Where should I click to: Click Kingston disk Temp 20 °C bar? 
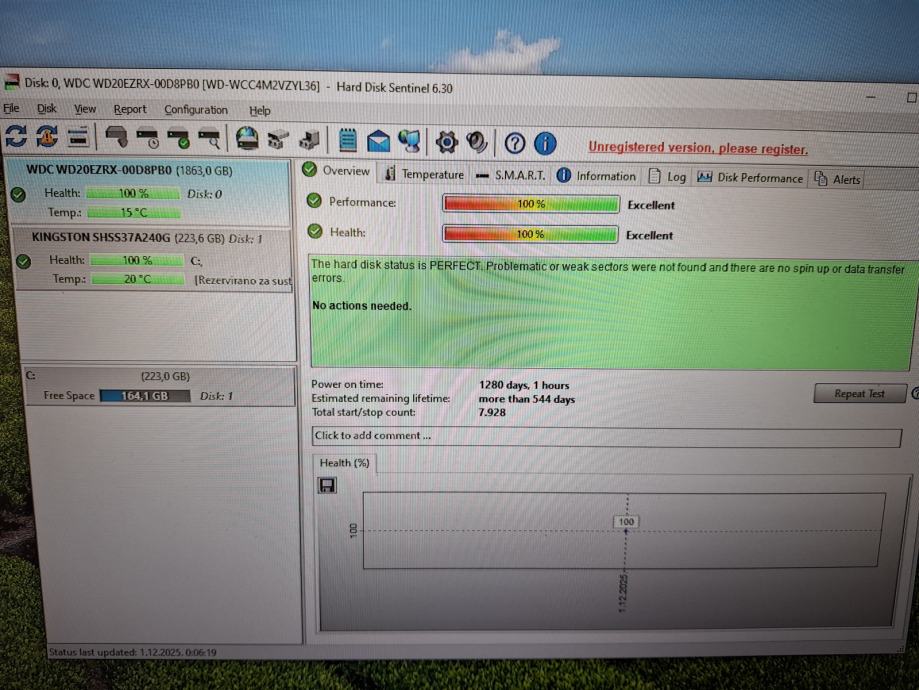138,279
